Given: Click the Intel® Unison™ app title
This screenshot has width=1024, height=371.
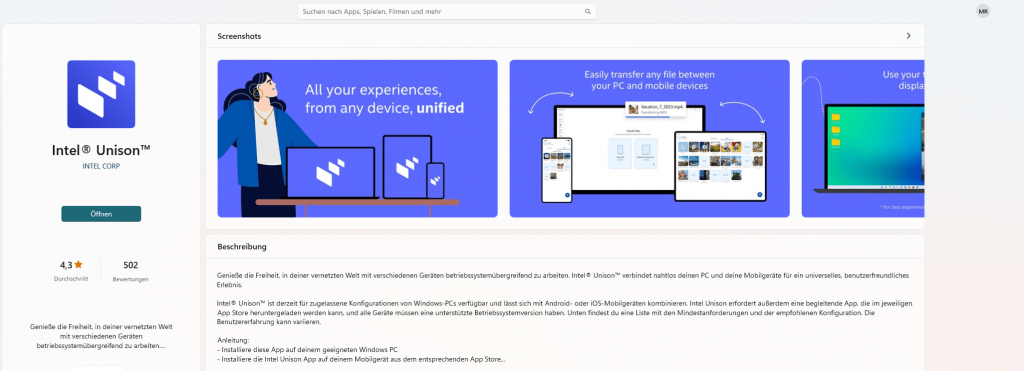Looking at the screenshot, I should [101, 150].
